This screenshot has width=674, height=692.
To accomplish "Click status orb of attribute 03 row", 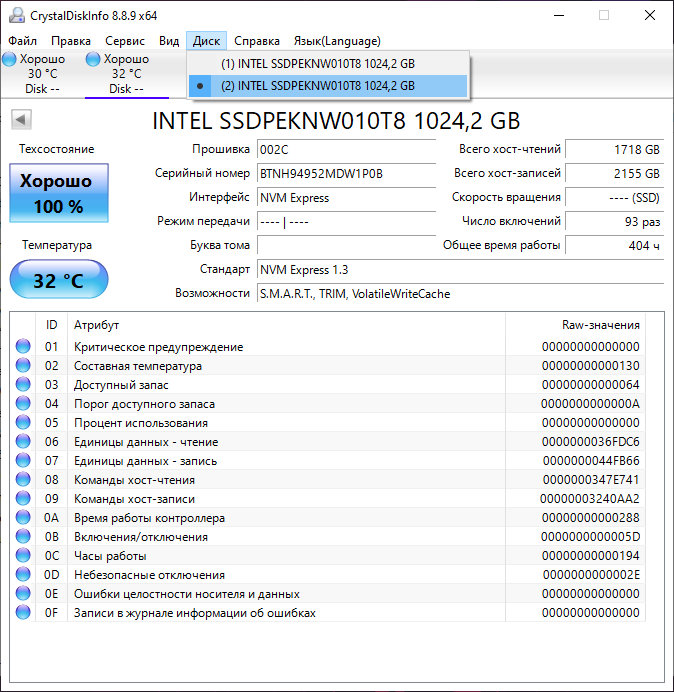I will [x=23, y=384].
